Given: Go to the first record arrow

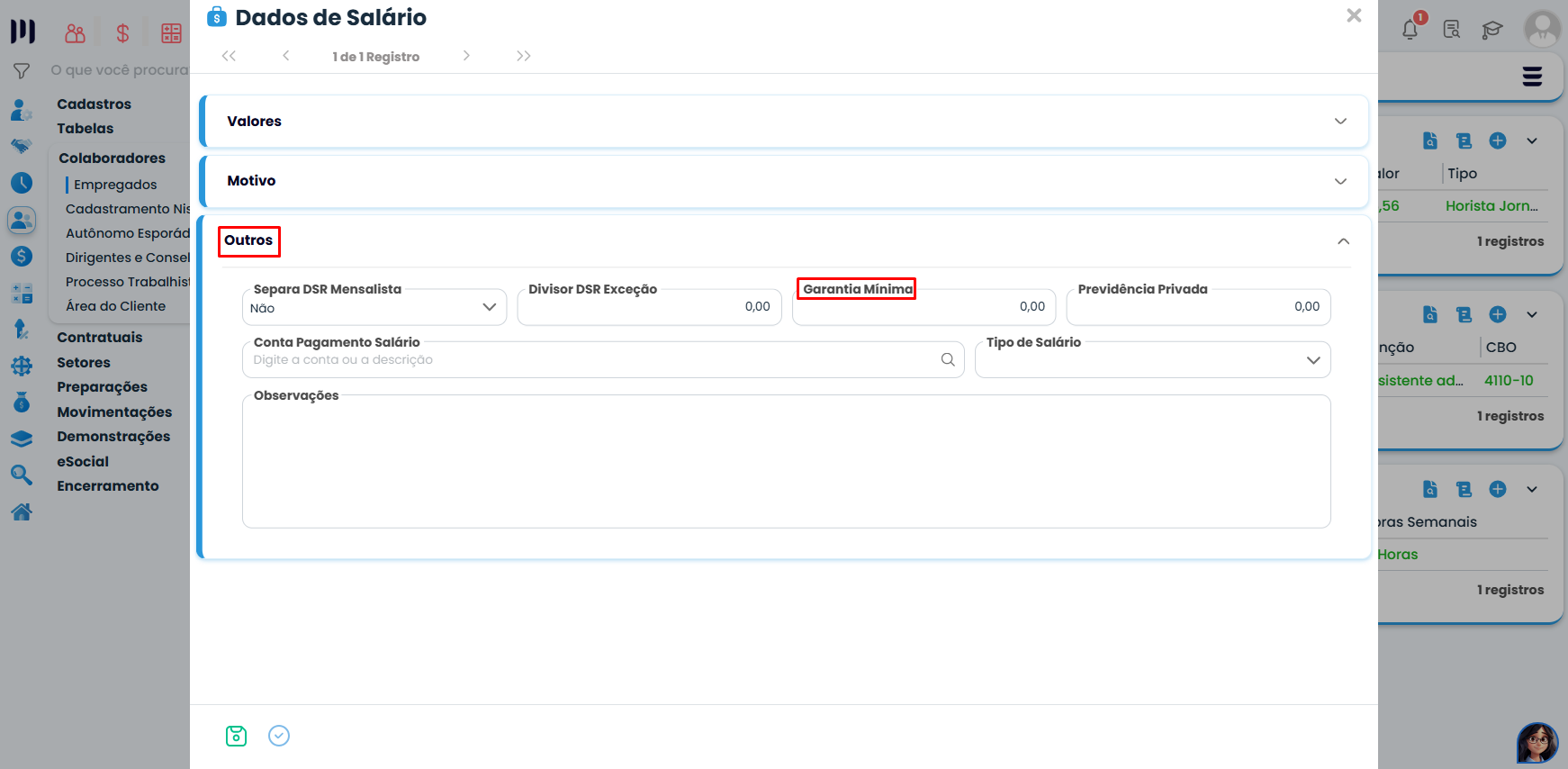Looking at the screenshot, I should point(229,56).
